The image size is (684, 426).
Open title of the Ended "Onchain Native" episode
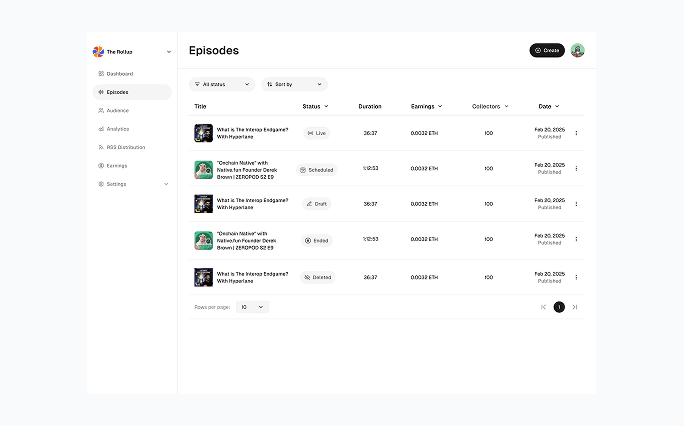[247, 241]
